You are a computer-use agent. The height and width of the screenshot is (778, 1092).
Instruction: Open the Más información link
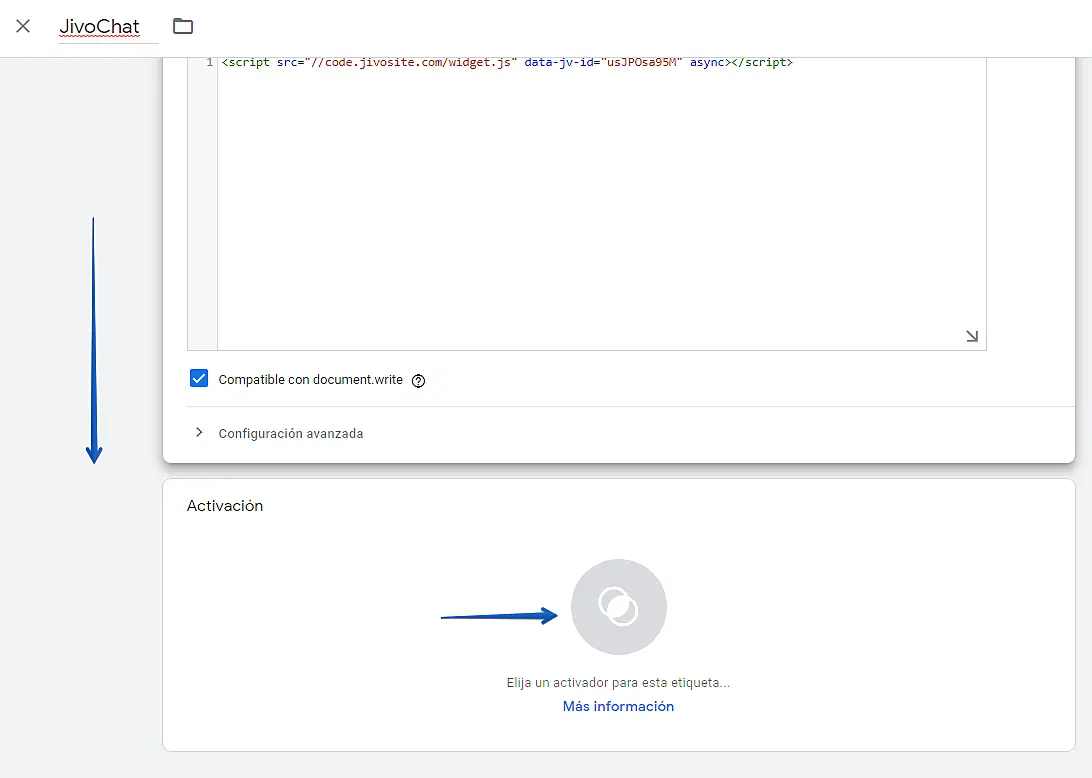(618, 706)
